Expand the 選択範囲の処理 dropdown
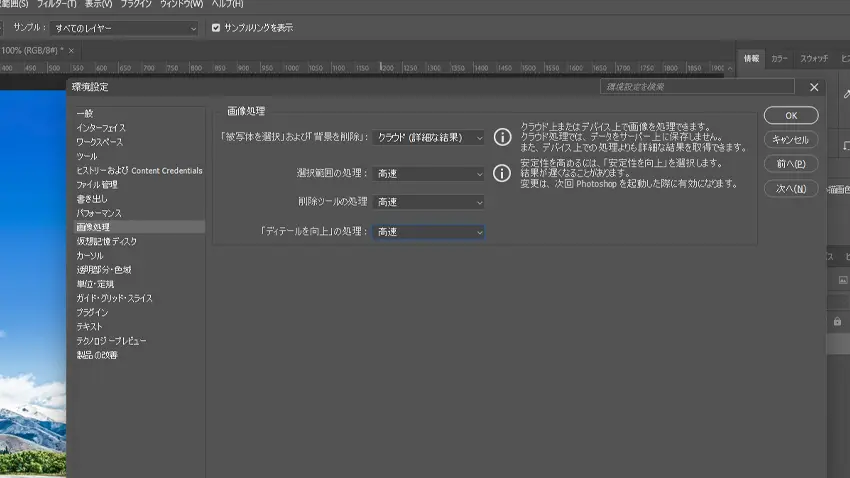This screenshot has height=478, width=850. (x=430, y=174)
